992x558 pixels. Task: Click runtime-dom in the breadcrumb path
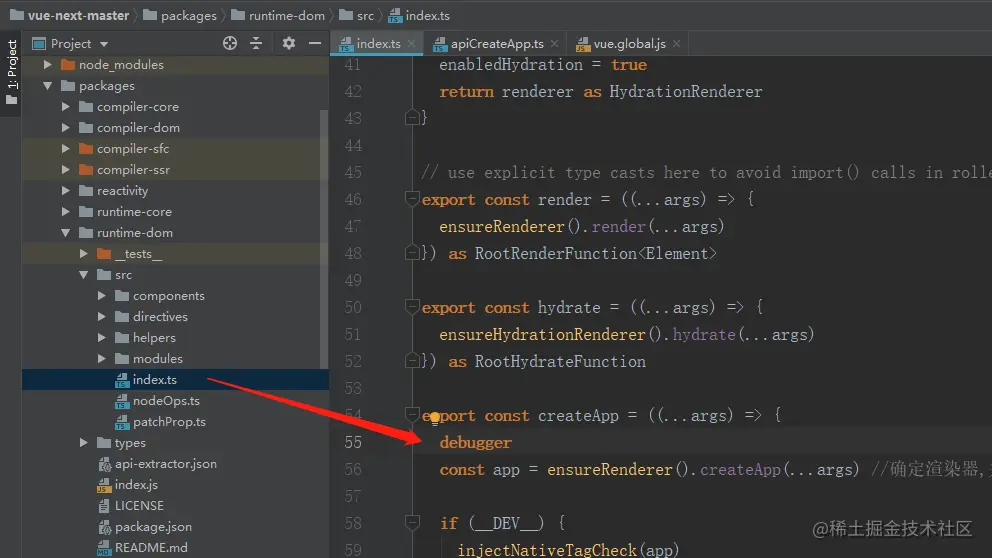tap(286, 15)
